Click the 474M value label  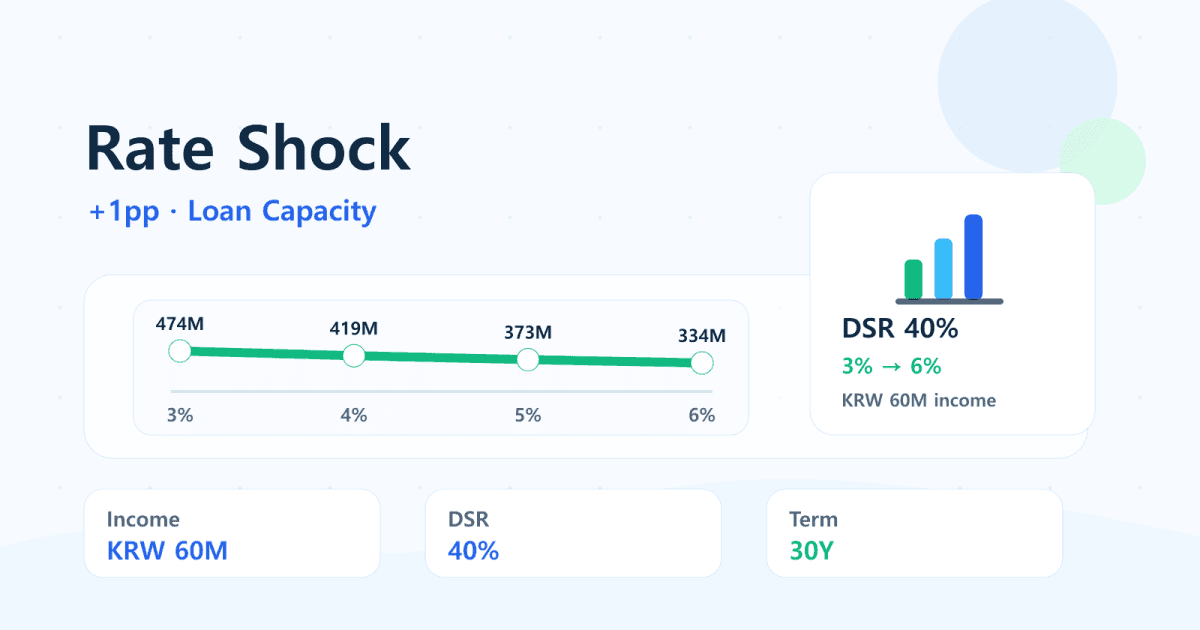[x=180, y=324]
